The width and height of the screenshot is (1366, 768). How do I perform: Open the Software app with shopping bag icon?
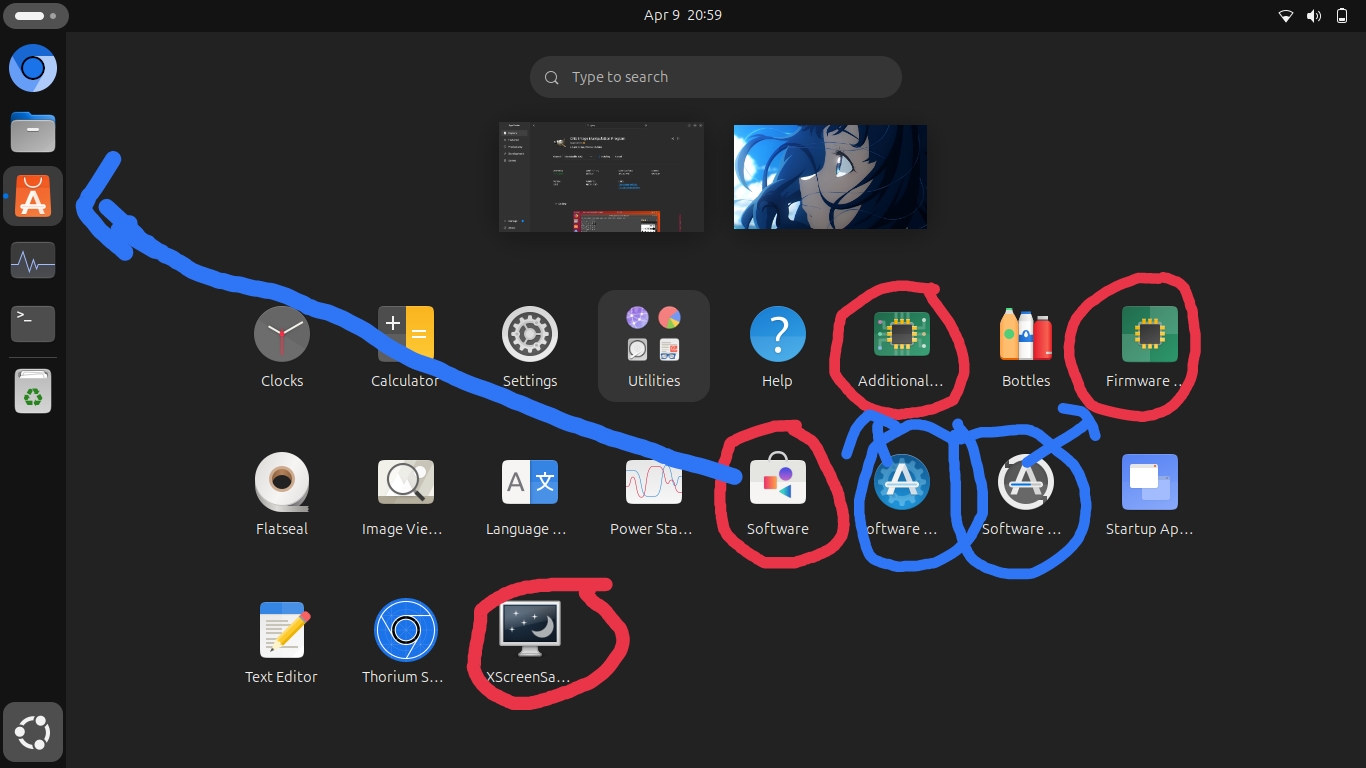point(777,482)
